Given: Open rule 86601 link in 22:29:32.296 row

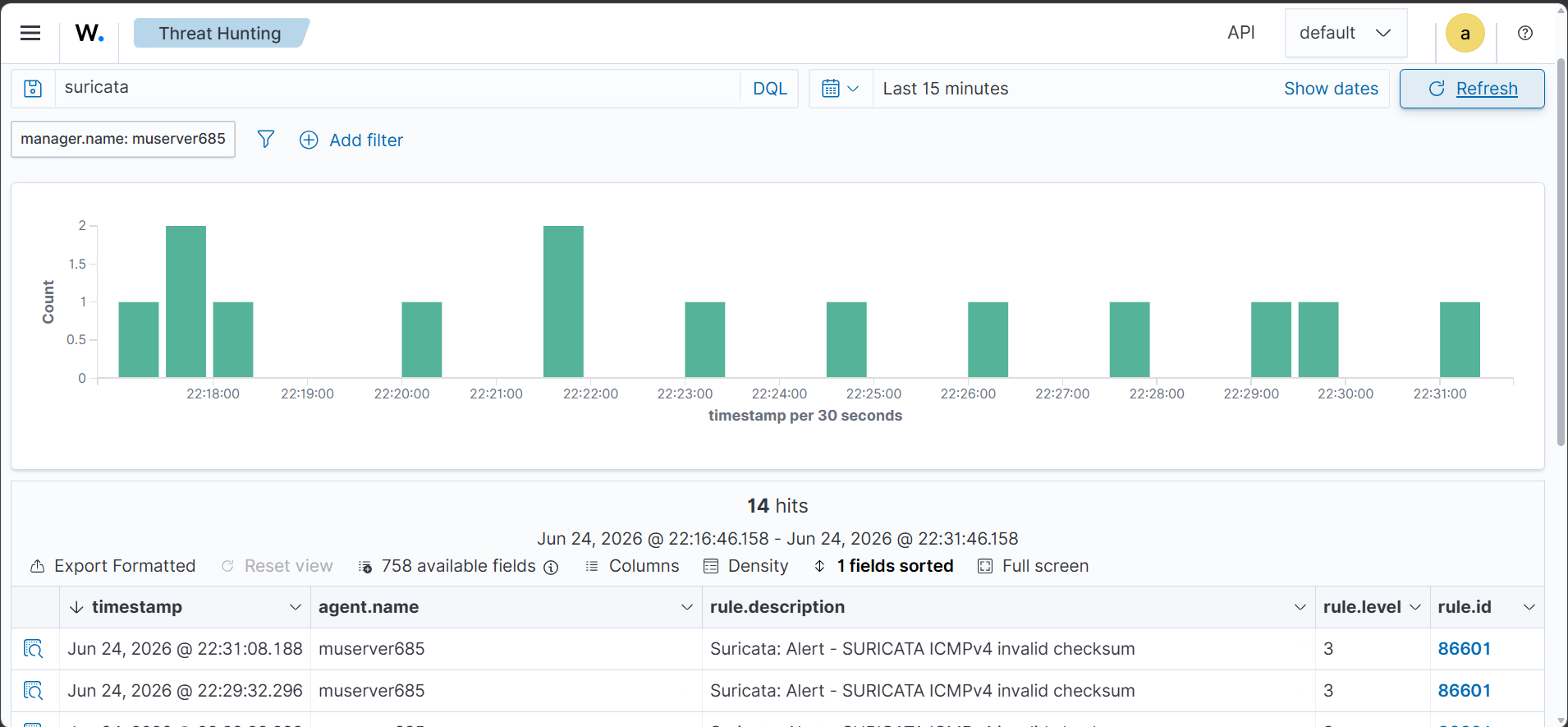Looking at the screenshot, I should (1464, 691).
